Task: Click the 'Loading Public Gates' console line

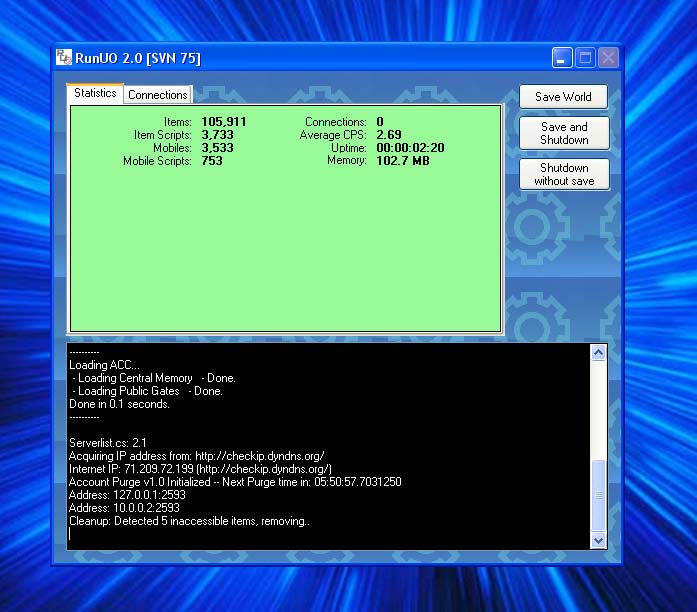Action: click(x=147, y=391)
